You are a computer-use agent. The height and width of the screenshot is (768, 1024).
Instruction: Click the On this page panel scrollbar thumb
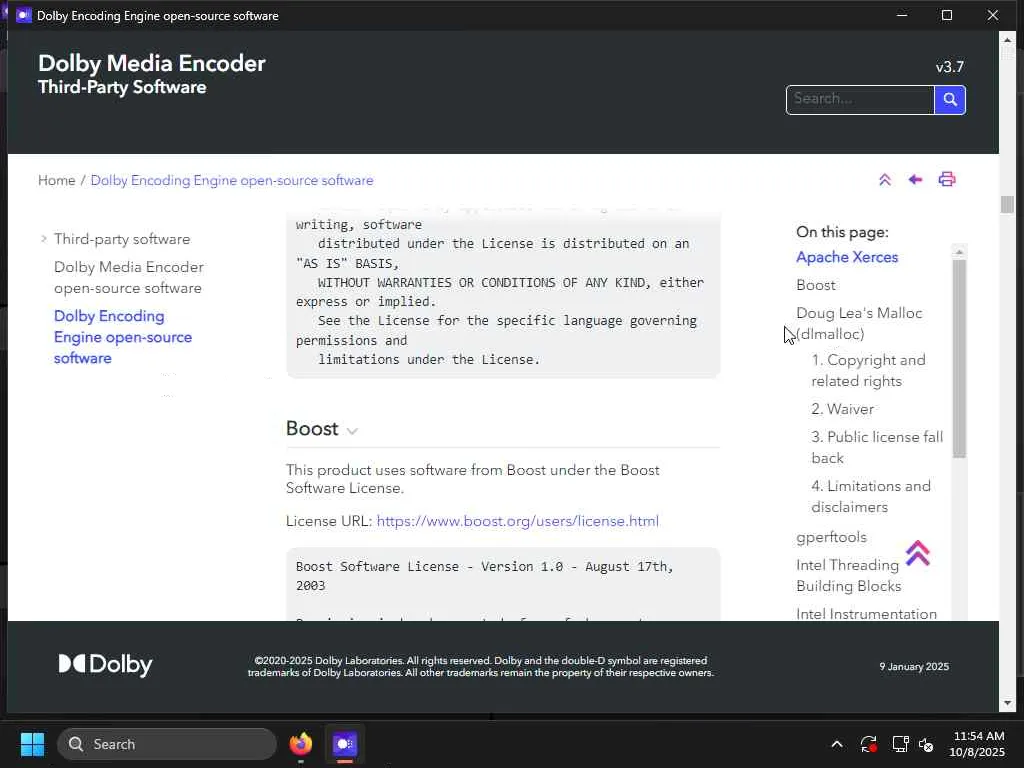pos(959,359)
